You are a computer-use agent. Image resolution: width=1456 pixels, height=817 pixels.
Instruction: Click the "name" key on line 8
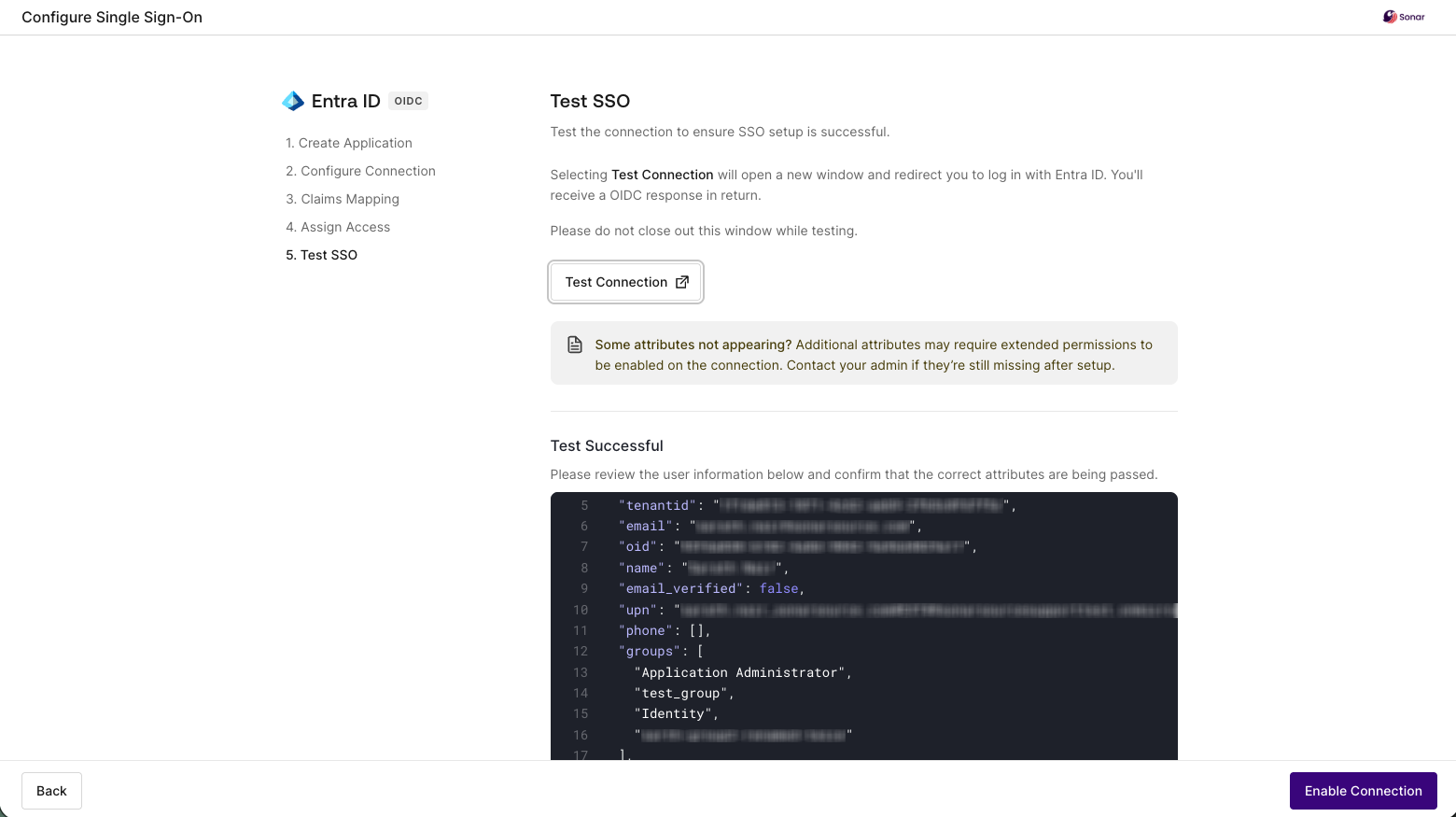tap(642, 568)
